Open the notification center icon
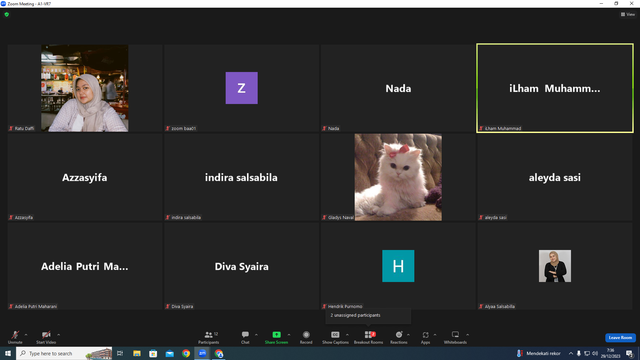Image resolution: width=640 pixels, height=360 pixels. [x=630, y=353]
